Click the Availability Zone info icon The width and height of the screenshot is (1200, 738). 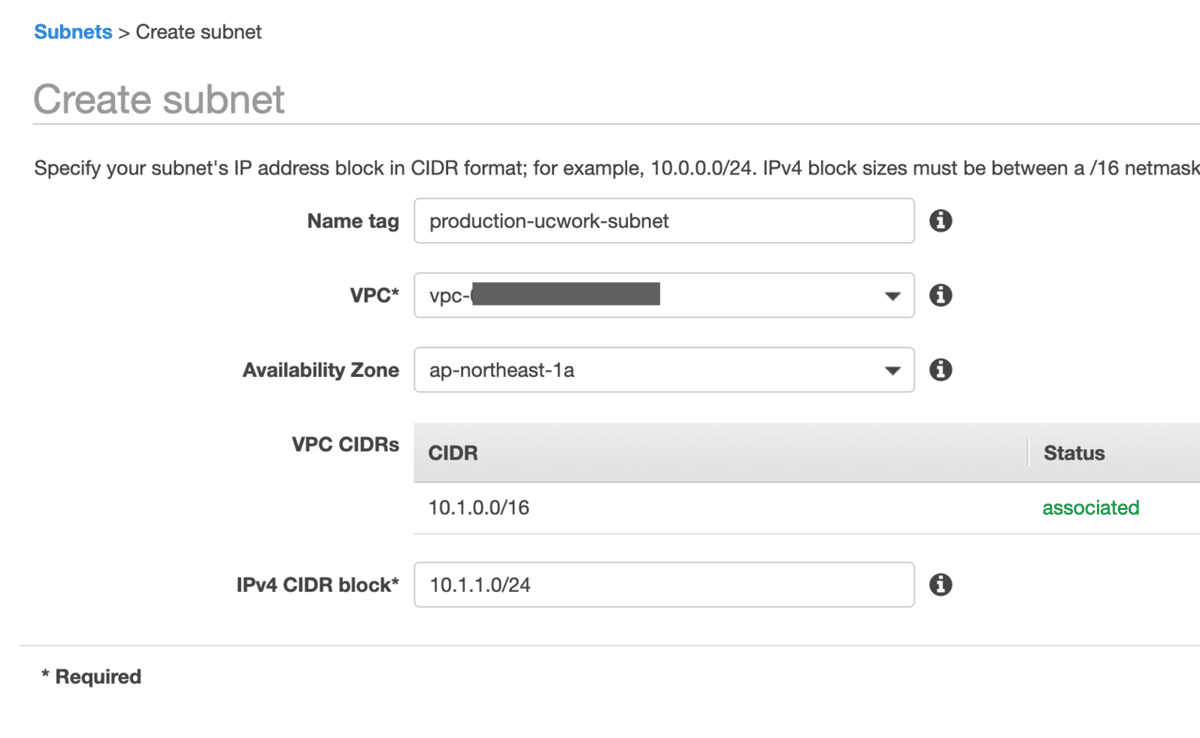(940, 370)
